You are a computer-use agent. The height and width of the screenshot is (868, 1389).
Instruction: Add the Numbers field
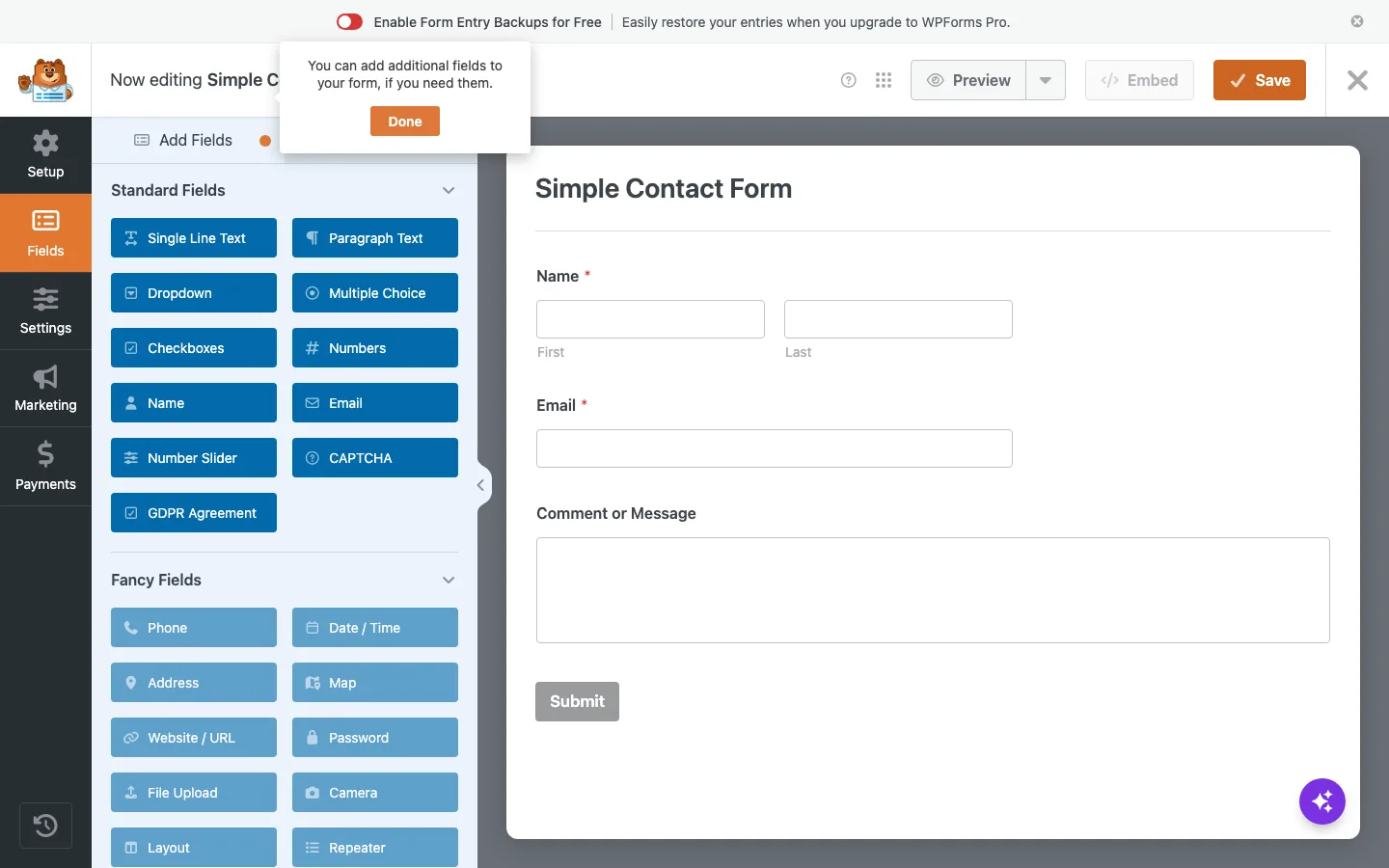375,348
